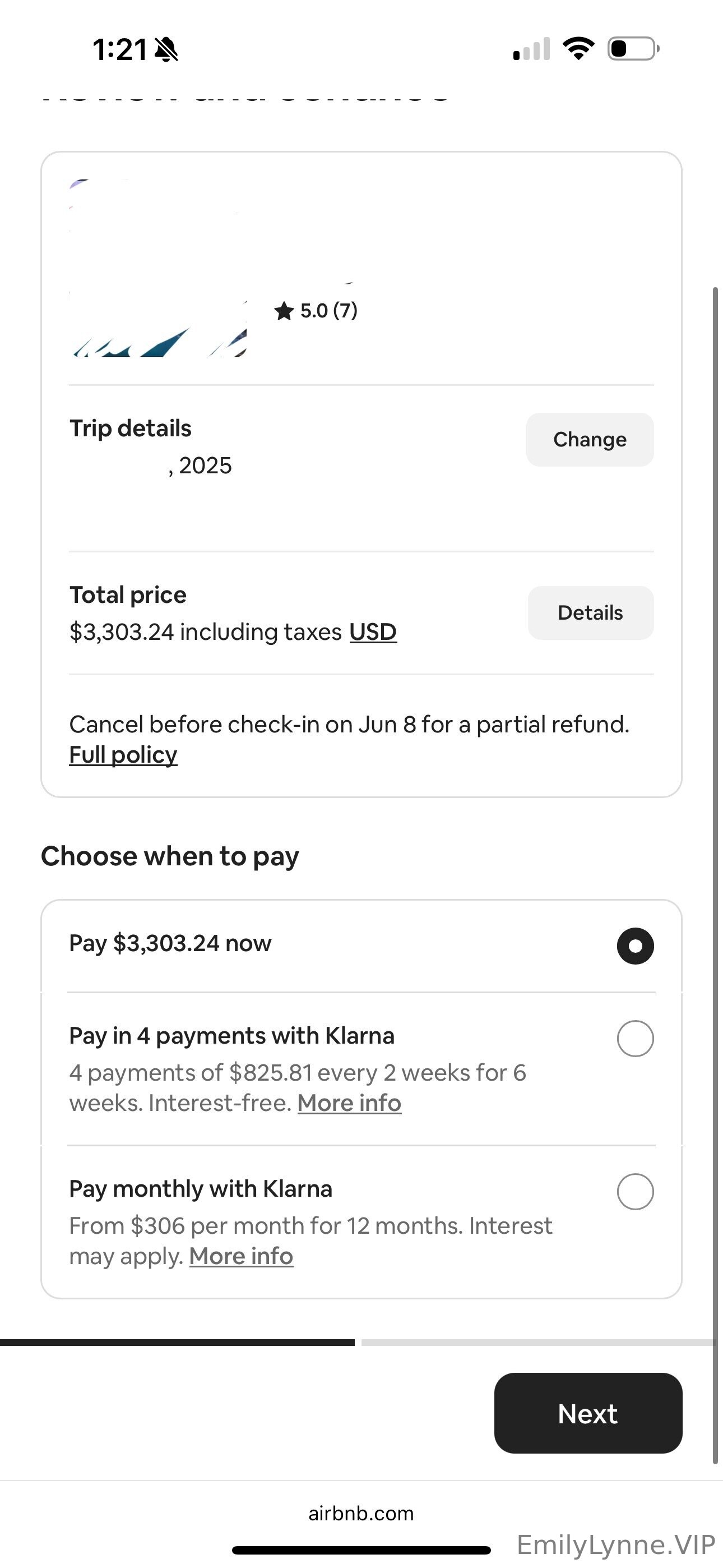Tap the Wi-Fi status icon
The width and height of the screenshot is (723, 1568).
(x=578, y=48)
